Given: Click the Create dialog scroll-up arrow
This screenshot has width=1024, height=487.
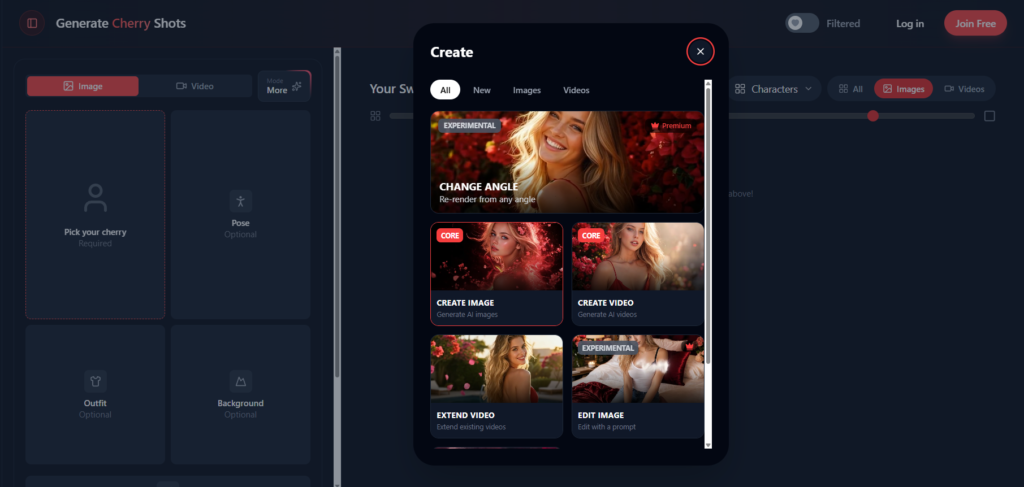Looking at the screenshot, I should pyautogui.click(x=708, y=83).
